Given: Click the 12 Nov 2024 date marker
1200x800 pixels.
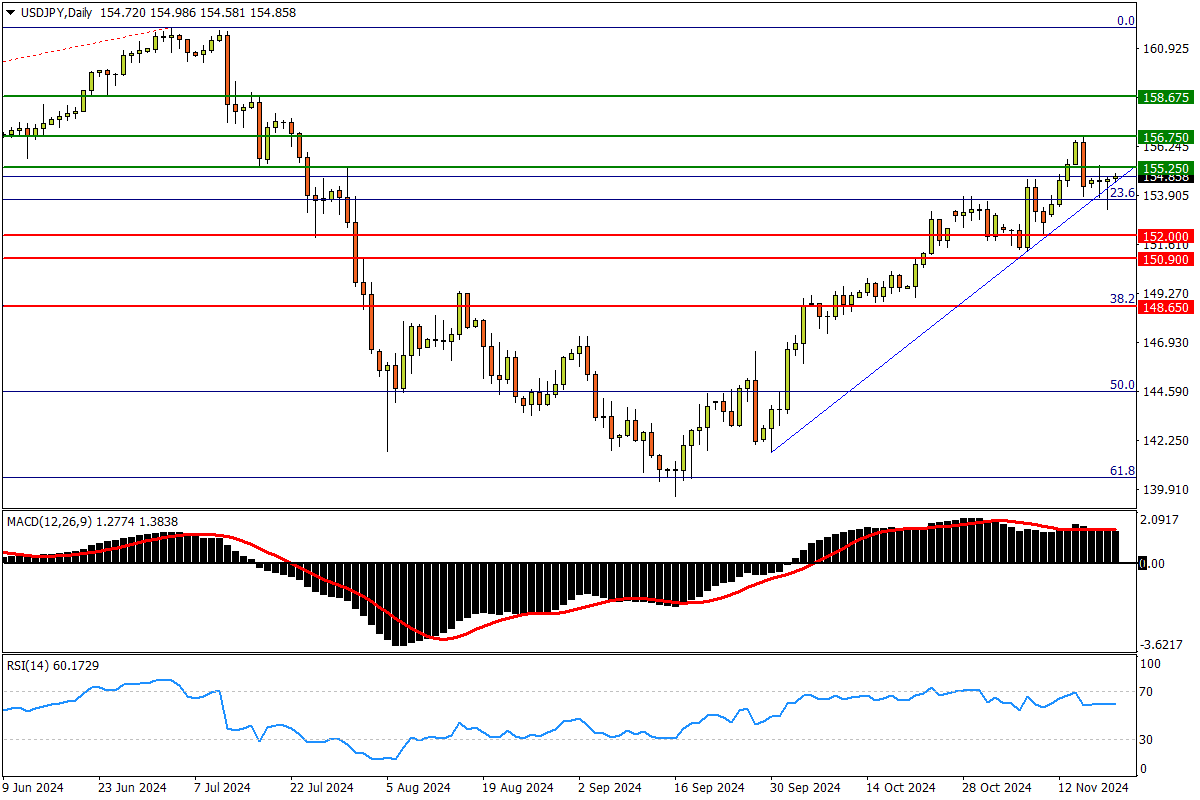Looking at the screenshot, I should pos(1095,787).
